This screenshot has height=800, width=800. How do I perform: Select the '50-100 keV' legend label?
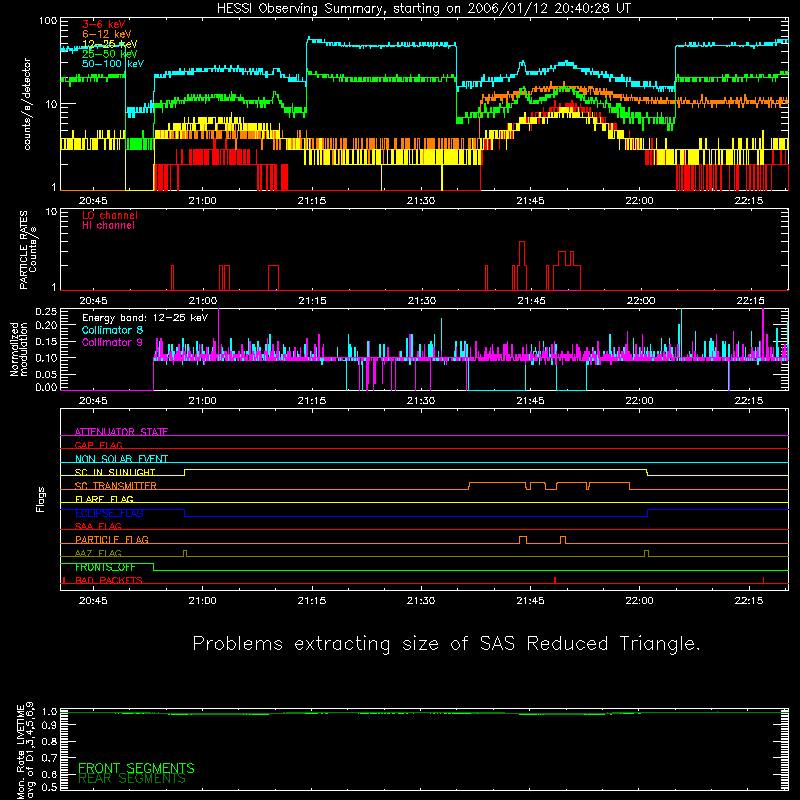click(113, 64)
